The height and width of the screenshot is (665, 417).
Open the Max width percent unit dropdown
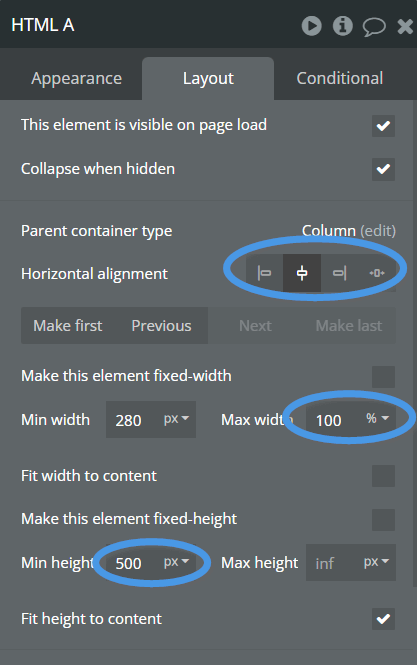coord(378,419)
